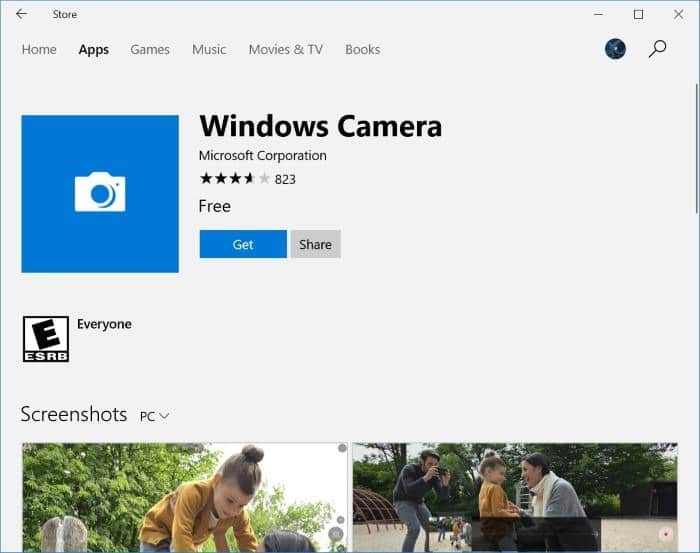This screenshot has height=553, width=700.
Task: Click the star rating of the app
Action: (235, 179)
